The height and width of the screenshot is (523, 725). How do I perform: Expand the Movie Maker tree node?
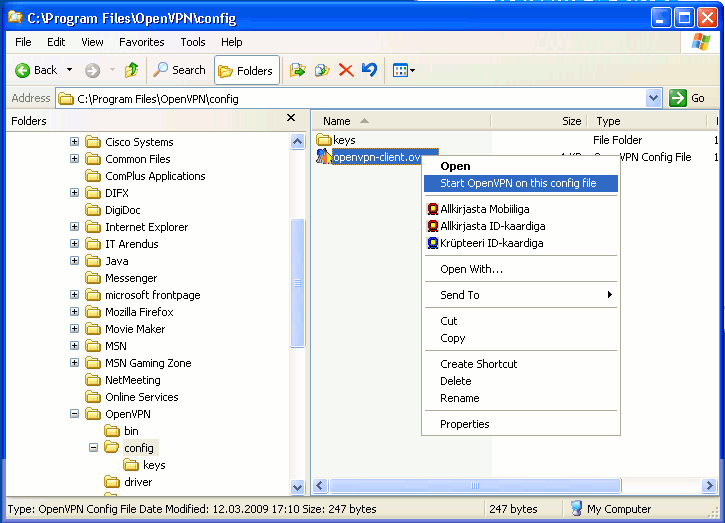pos(74,329)
